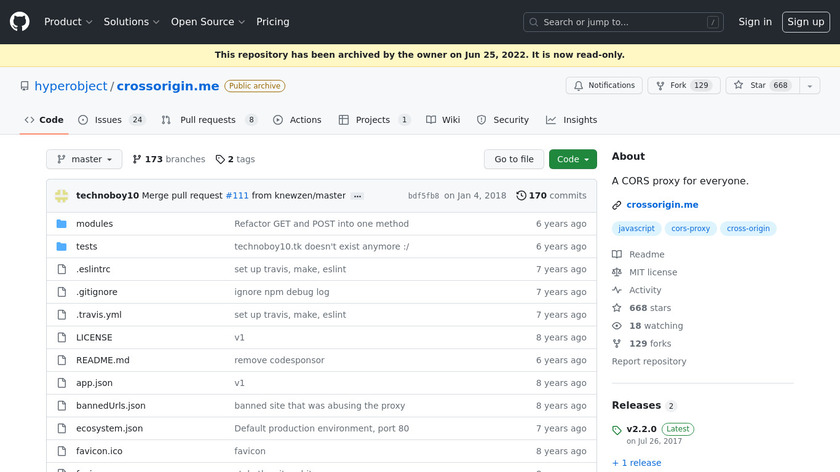The height and width of the screenshot is (472, 840).
Task: Click technoboy10's avatar image
Action: pos(62,196)
